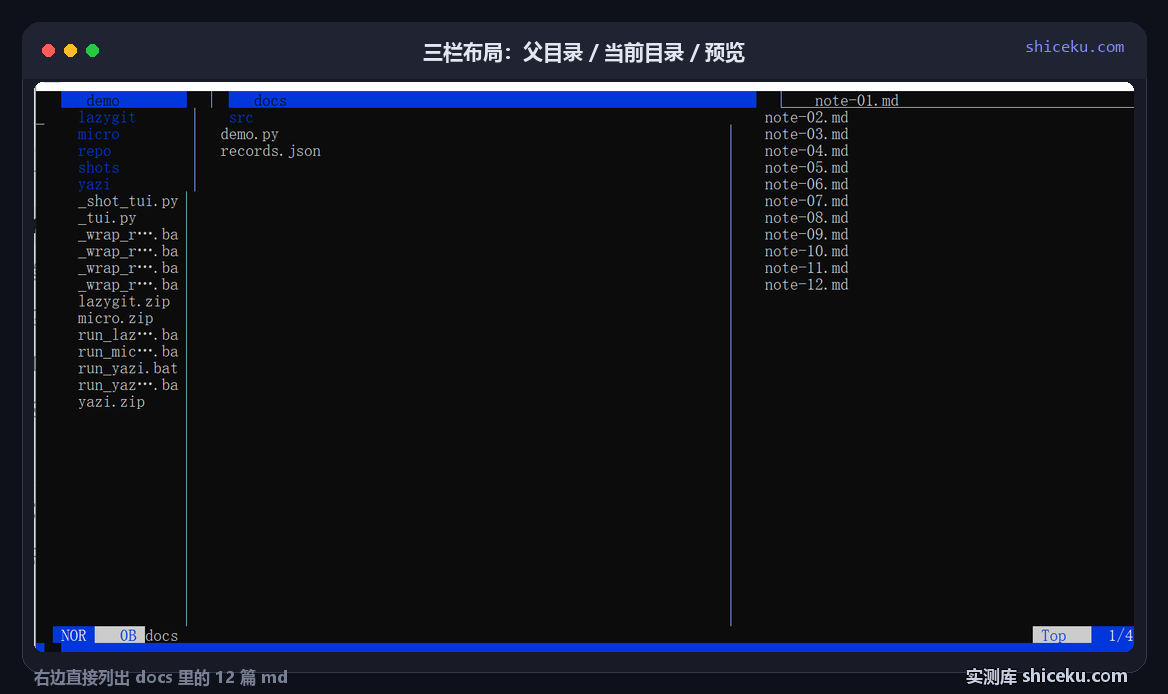Click note-09.md in preview list
The image size is (1168, 694).
coord(806,235)
